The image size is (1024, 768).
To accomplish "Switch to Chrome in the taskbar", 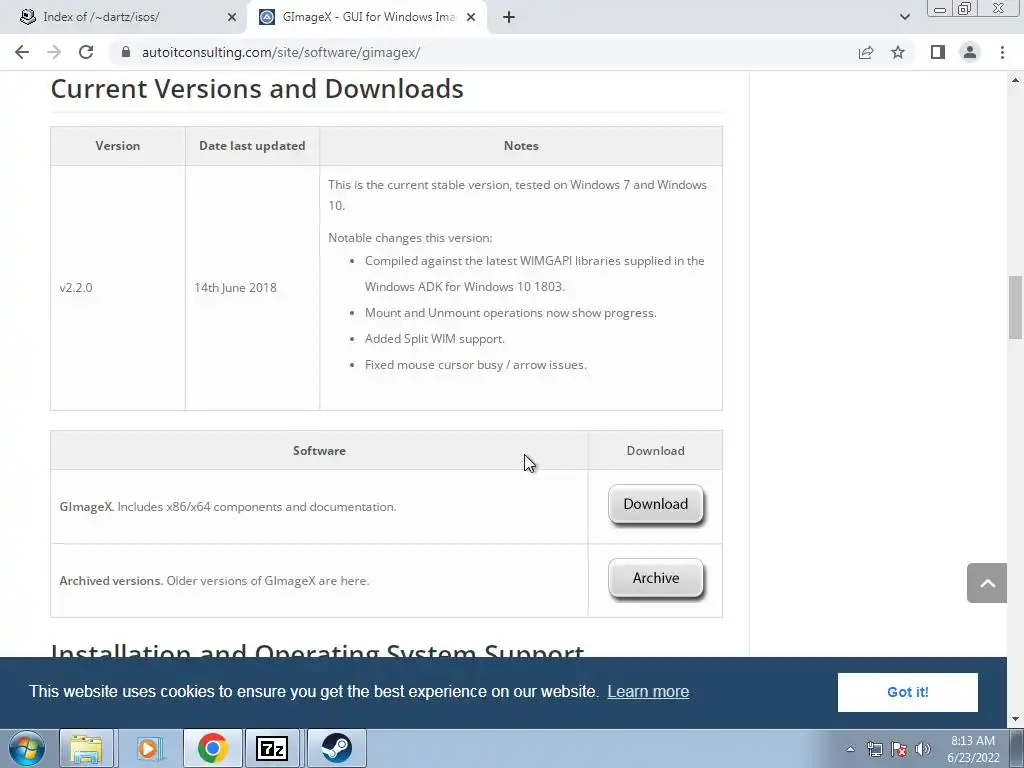I will 212,748.
